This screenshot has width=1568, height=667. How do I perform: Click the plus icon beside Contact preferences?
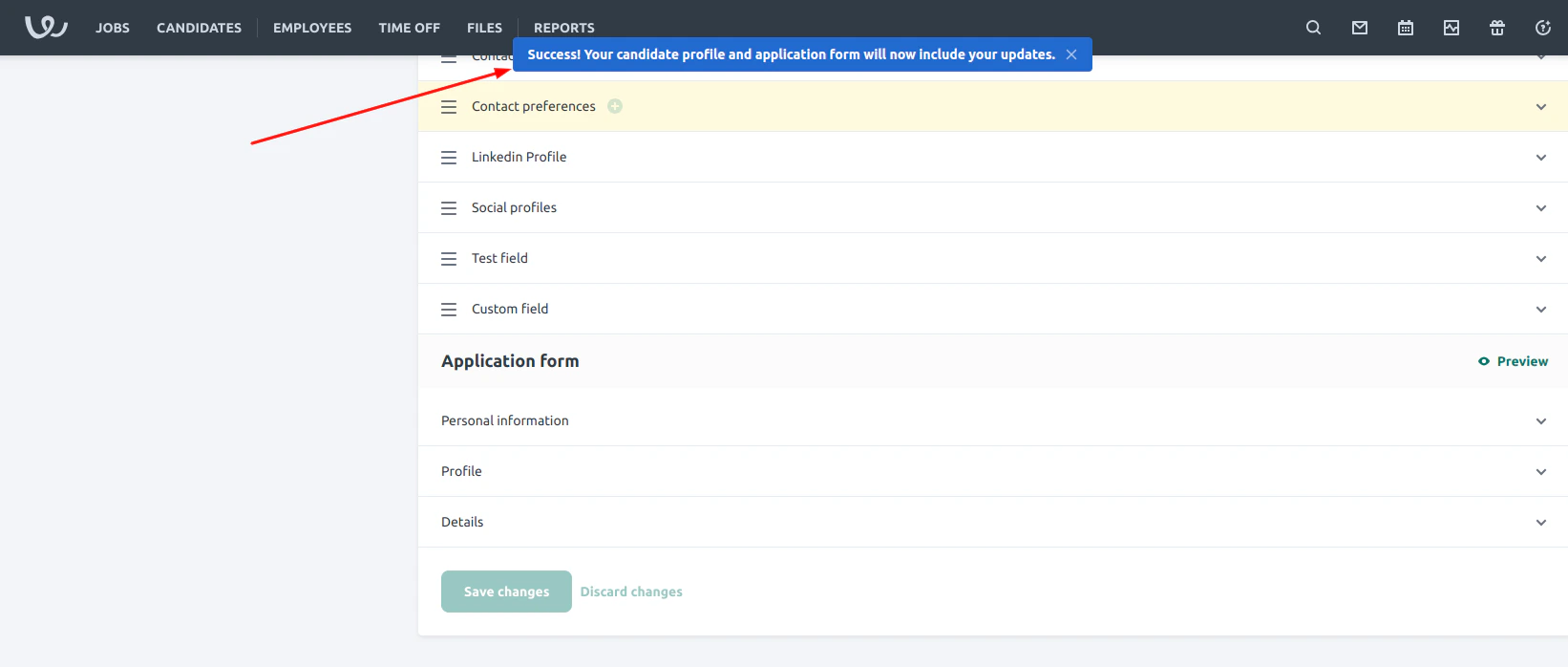coord(615,106)
